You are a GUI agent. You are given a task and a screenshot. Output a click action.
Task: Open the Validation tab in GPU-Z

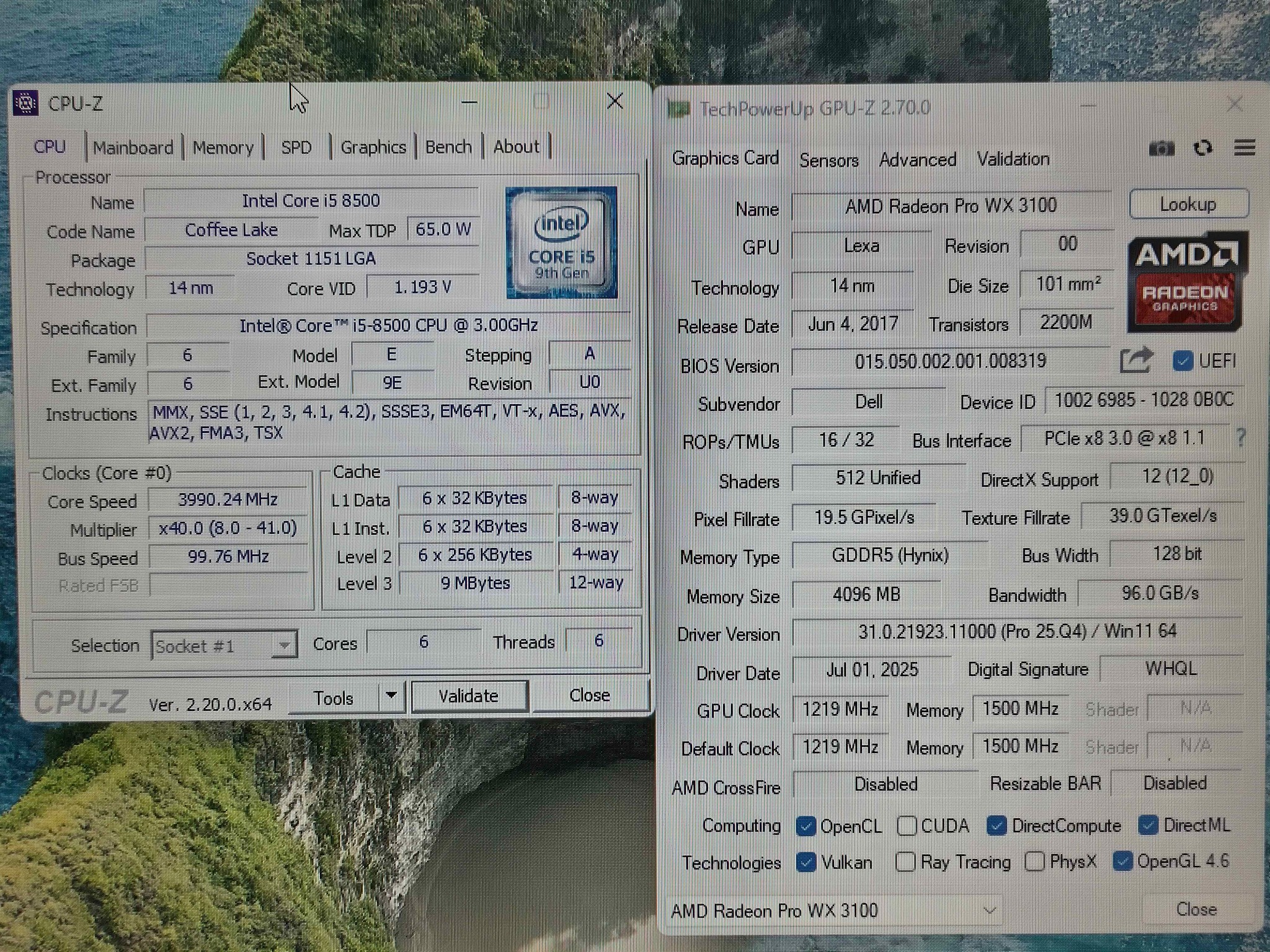tap(1013, 159)
